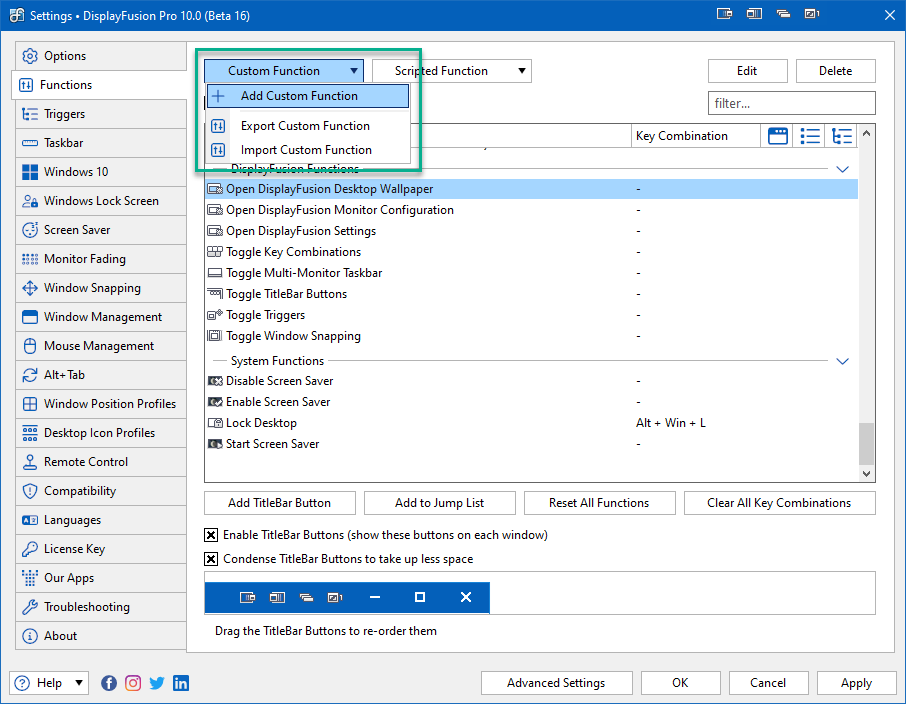Open the LinkedIn link icon

pyautogui.click(x=181, y=683)
